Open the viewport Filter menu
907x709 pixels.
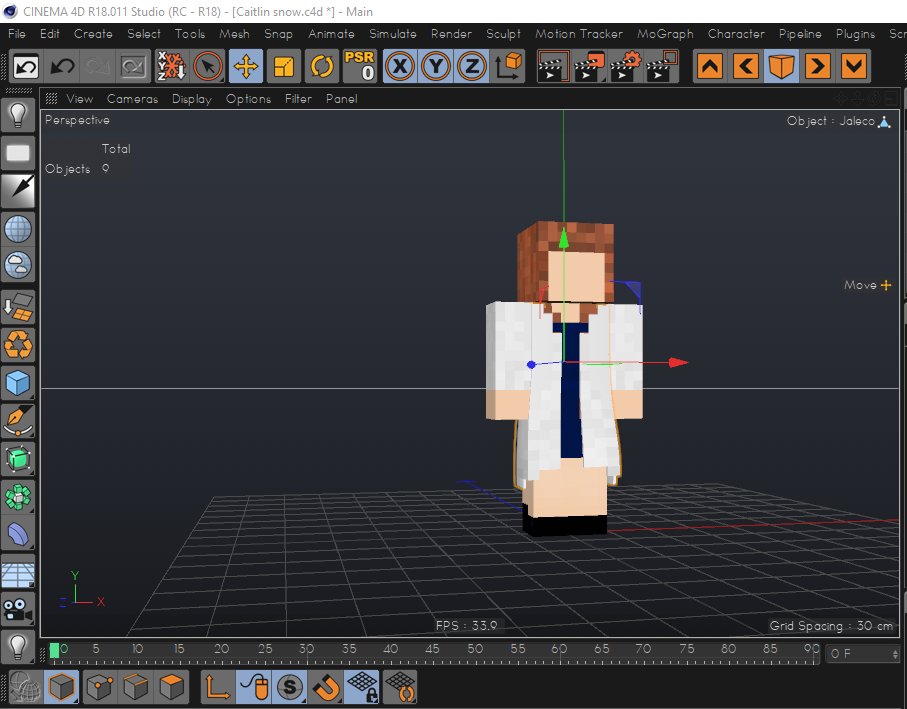[x=298, y=99]
